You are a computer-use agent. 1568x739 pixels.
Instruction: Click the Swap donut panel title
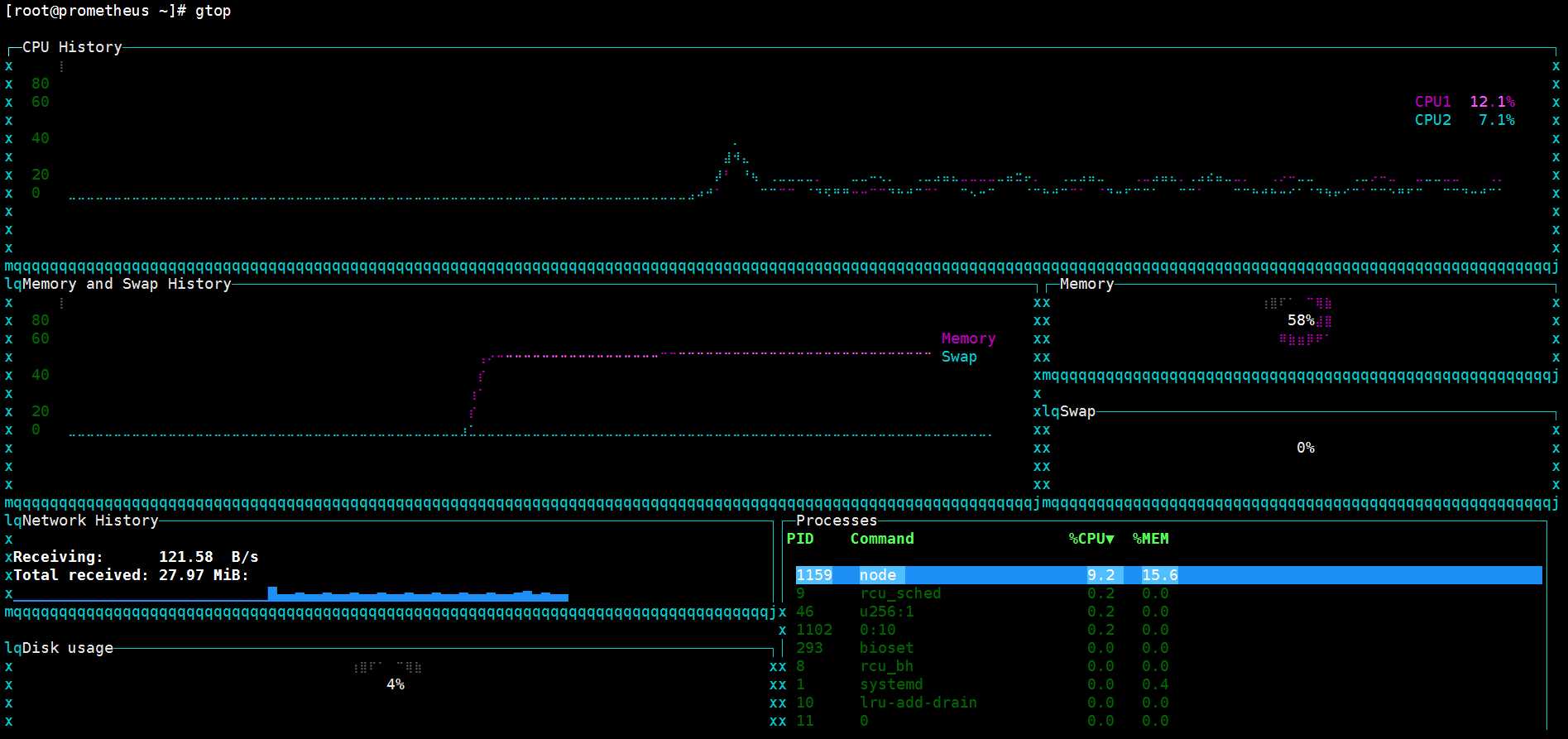(x=1077, y=411)
